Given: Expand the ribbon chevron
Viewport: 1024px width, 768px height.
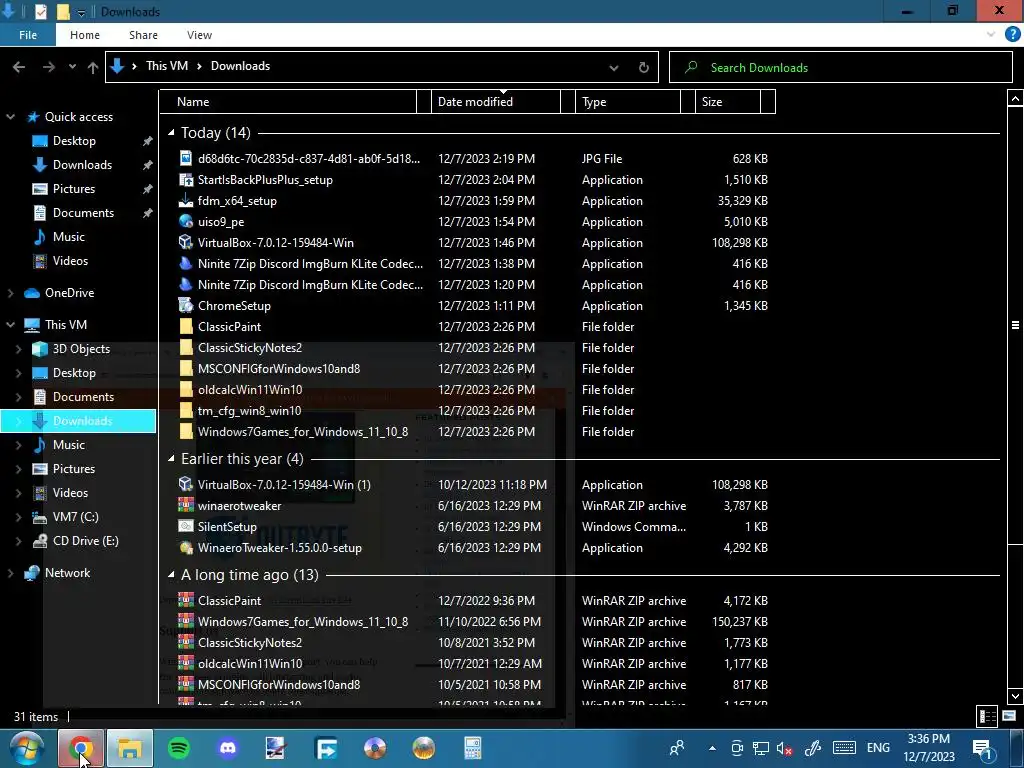Looking at the screenshot, I should coord(991,35).
